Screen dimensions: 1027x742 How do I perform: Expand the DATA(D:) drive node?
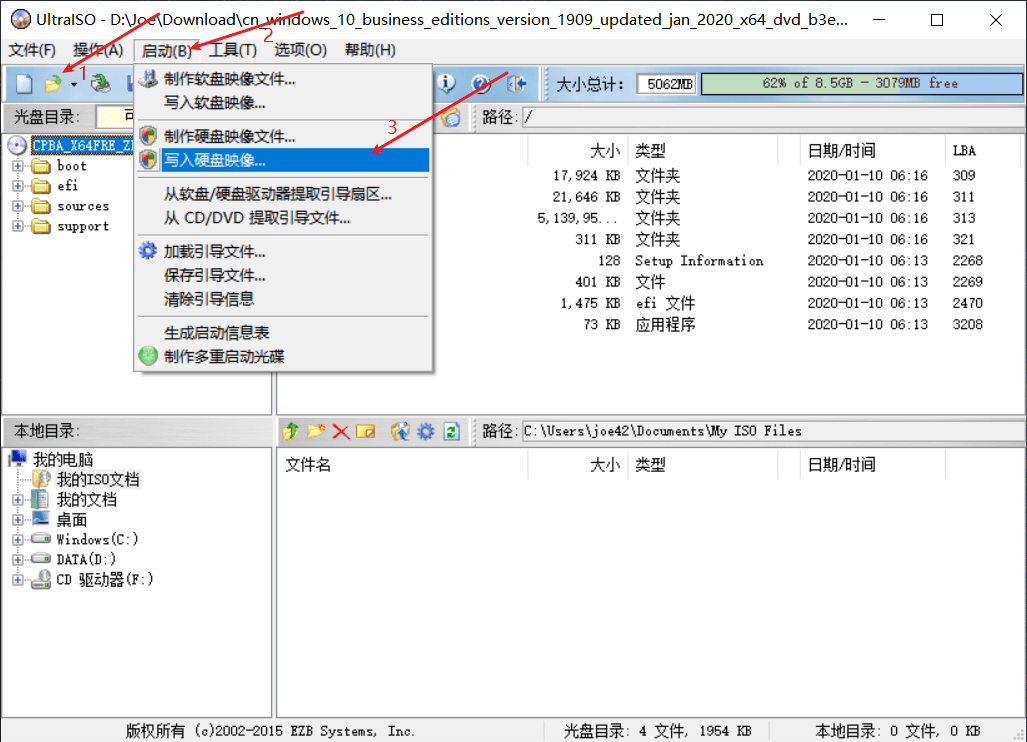point(18,560)
